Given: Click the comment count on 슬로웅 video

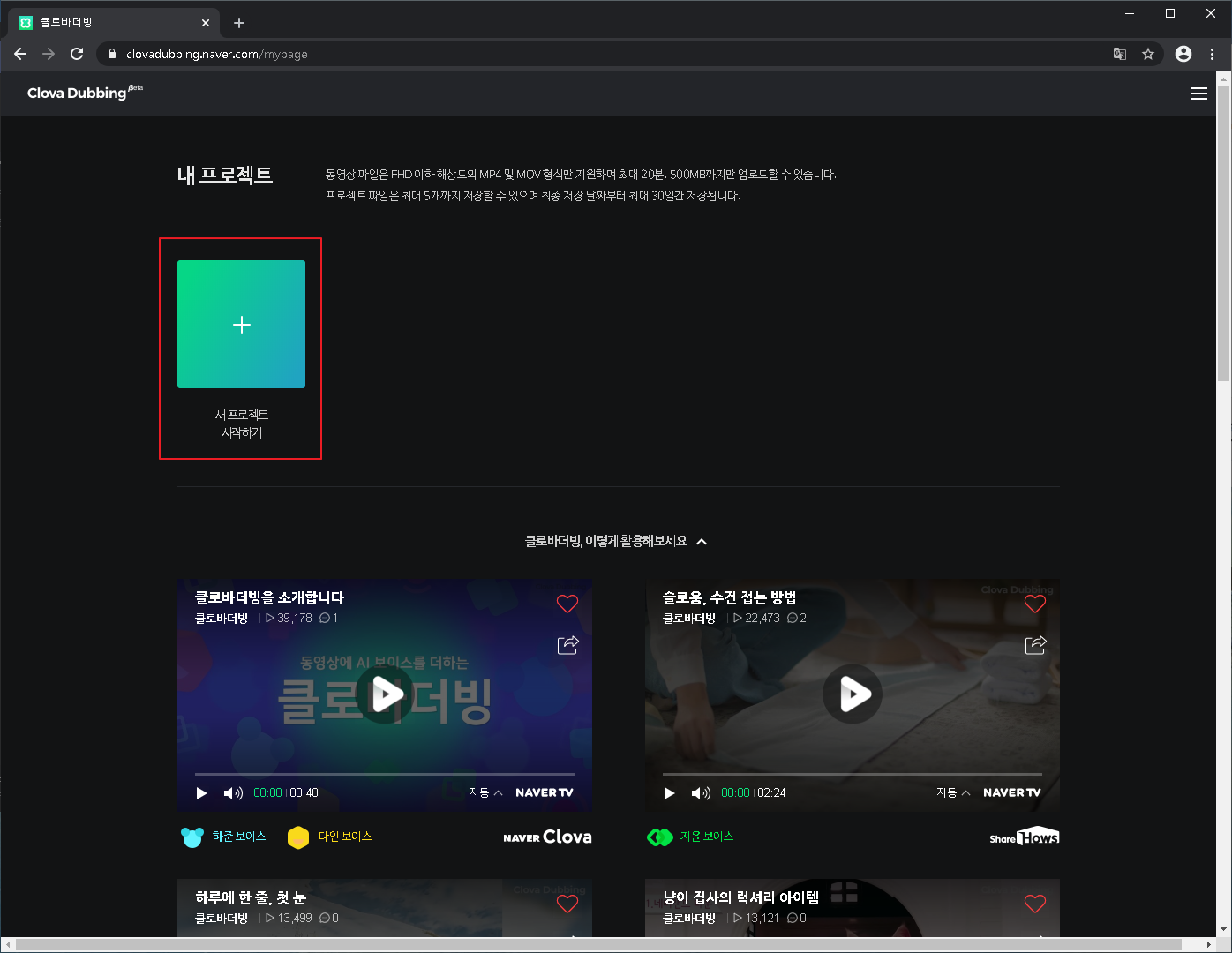Looking at the screenshot, I should pyautogui.click(x=797, y=618).
